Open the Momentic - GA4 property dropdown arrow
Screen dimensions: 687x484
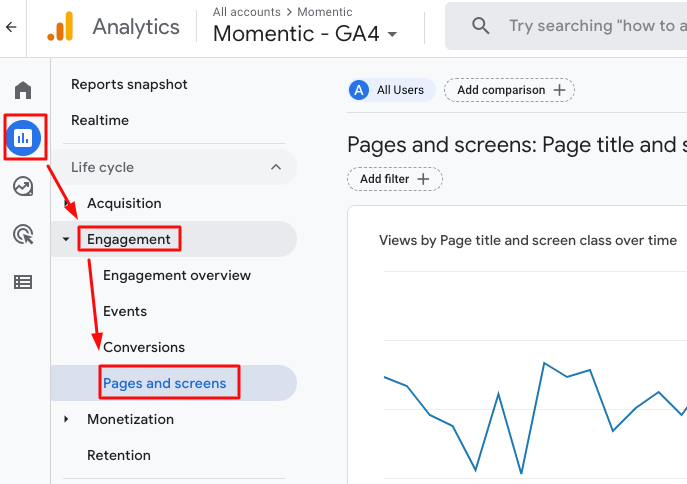[392, 34]
